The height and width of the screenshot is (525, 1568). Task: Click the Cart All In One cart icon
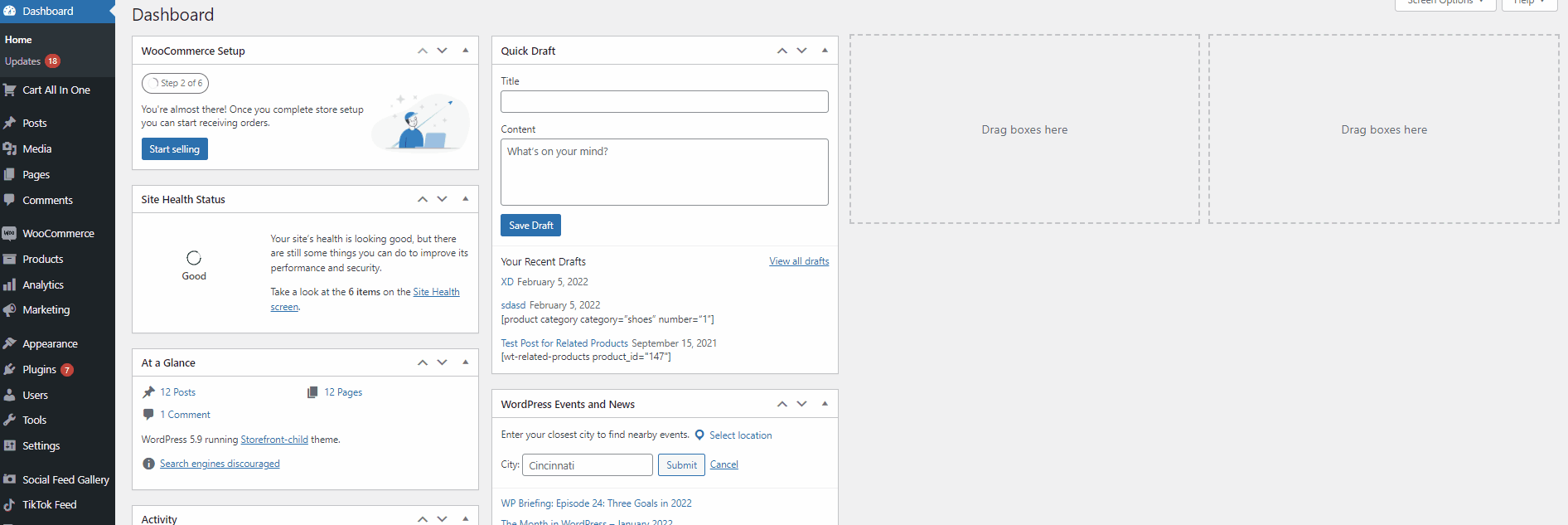(x=10, y=90)
